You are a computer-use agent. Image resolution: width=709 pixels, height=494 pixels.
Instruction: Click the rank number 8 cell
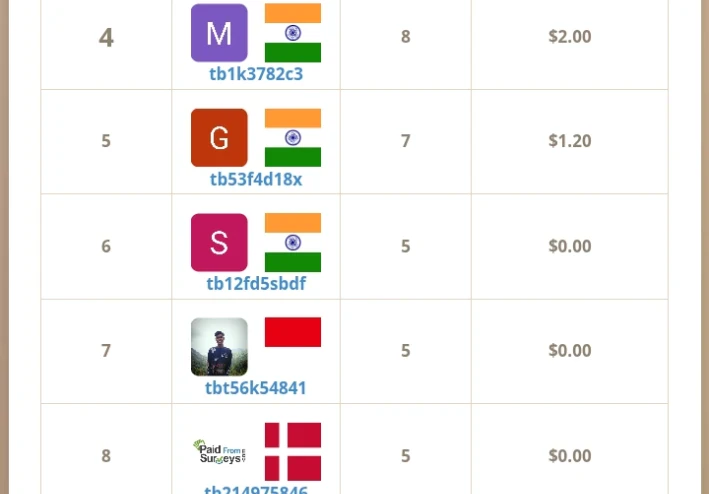point(106,456)
